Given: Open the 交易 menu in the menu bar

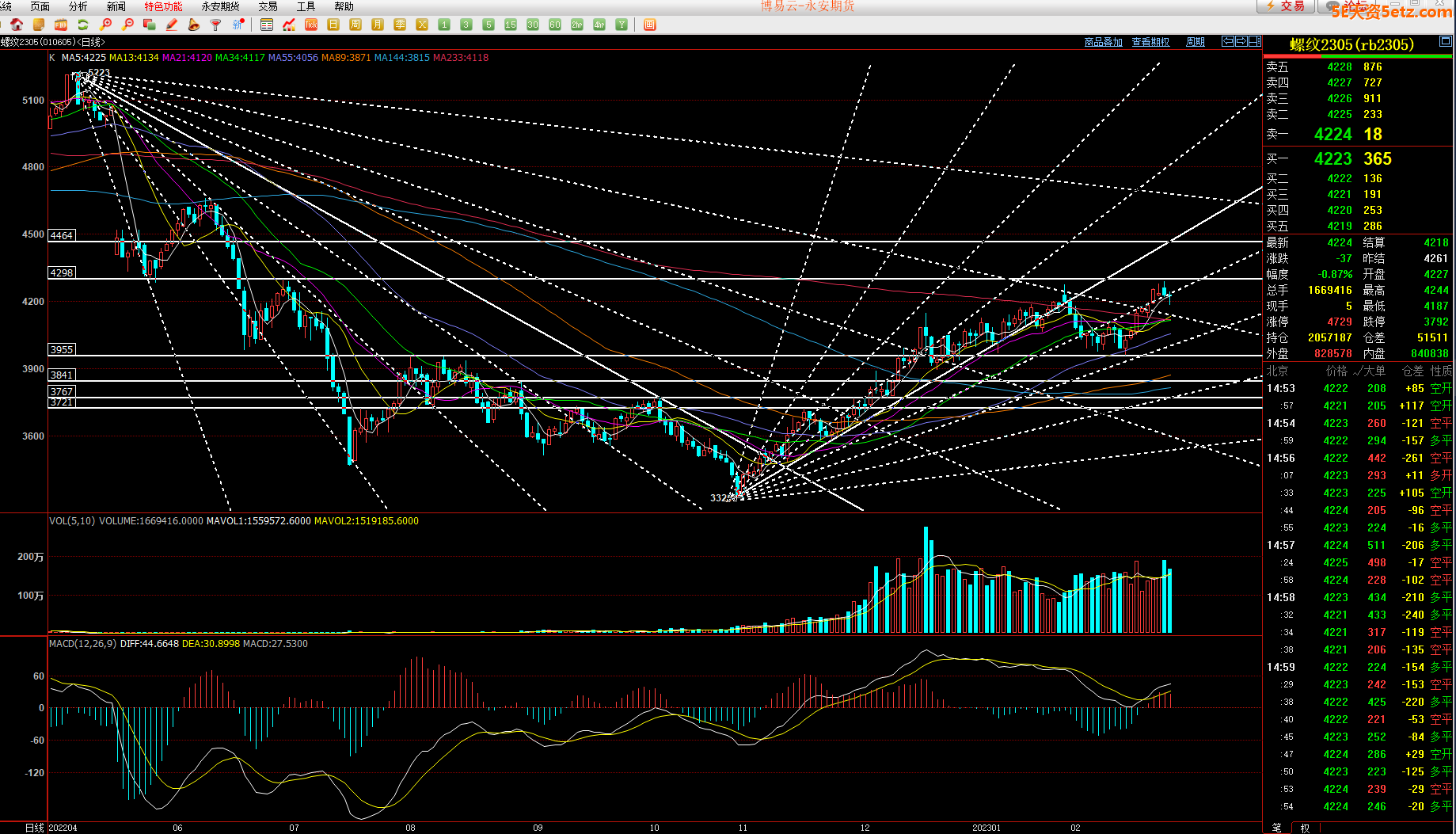Looking at the screenshot, I should pos(268,6).
